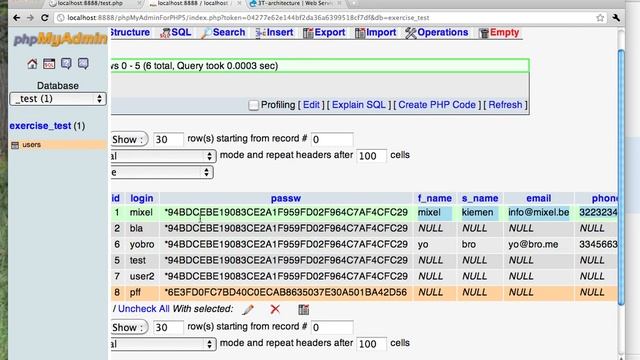
Task: Click the passw hash starting with *6E3FD0FC7
Action: pos(286,293)
